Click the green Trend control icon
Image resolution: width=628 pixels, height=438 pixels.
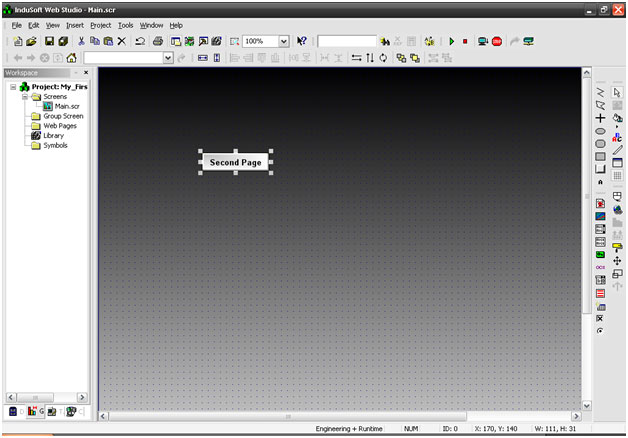pyautogui.click(x=600, y=255)
